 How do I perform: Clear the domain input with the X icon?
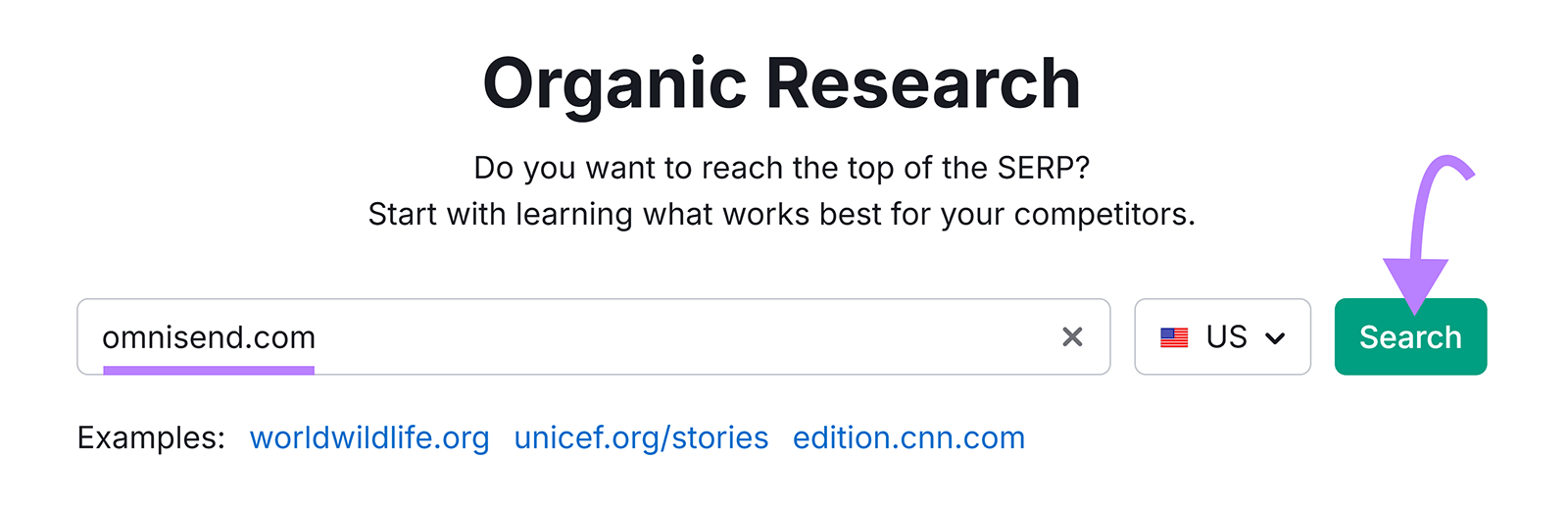click(x=1072, y=337)
